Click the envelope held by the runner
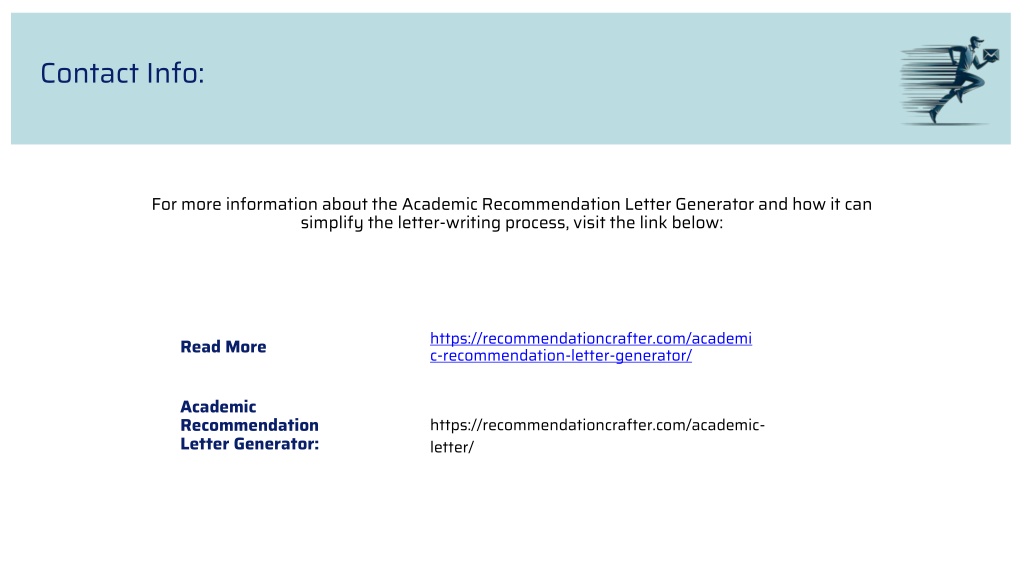 click(x=991, y=56)
